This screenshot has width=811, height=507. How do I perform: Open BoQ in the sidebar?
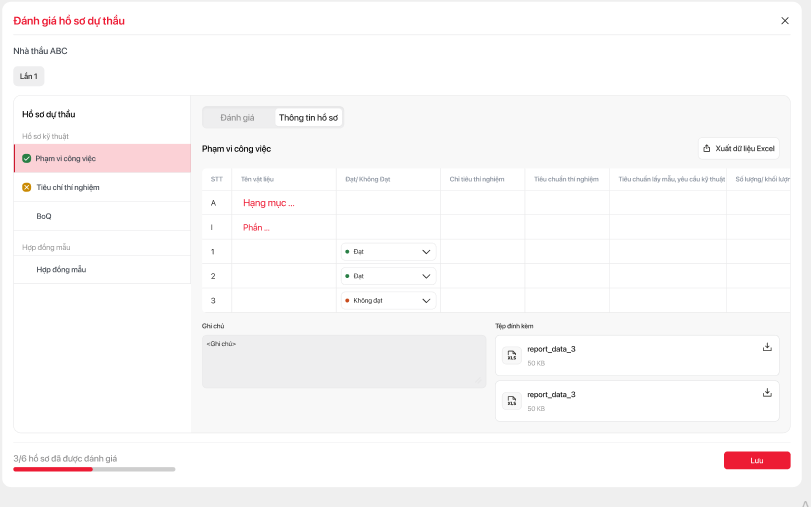tap(44, 216)
